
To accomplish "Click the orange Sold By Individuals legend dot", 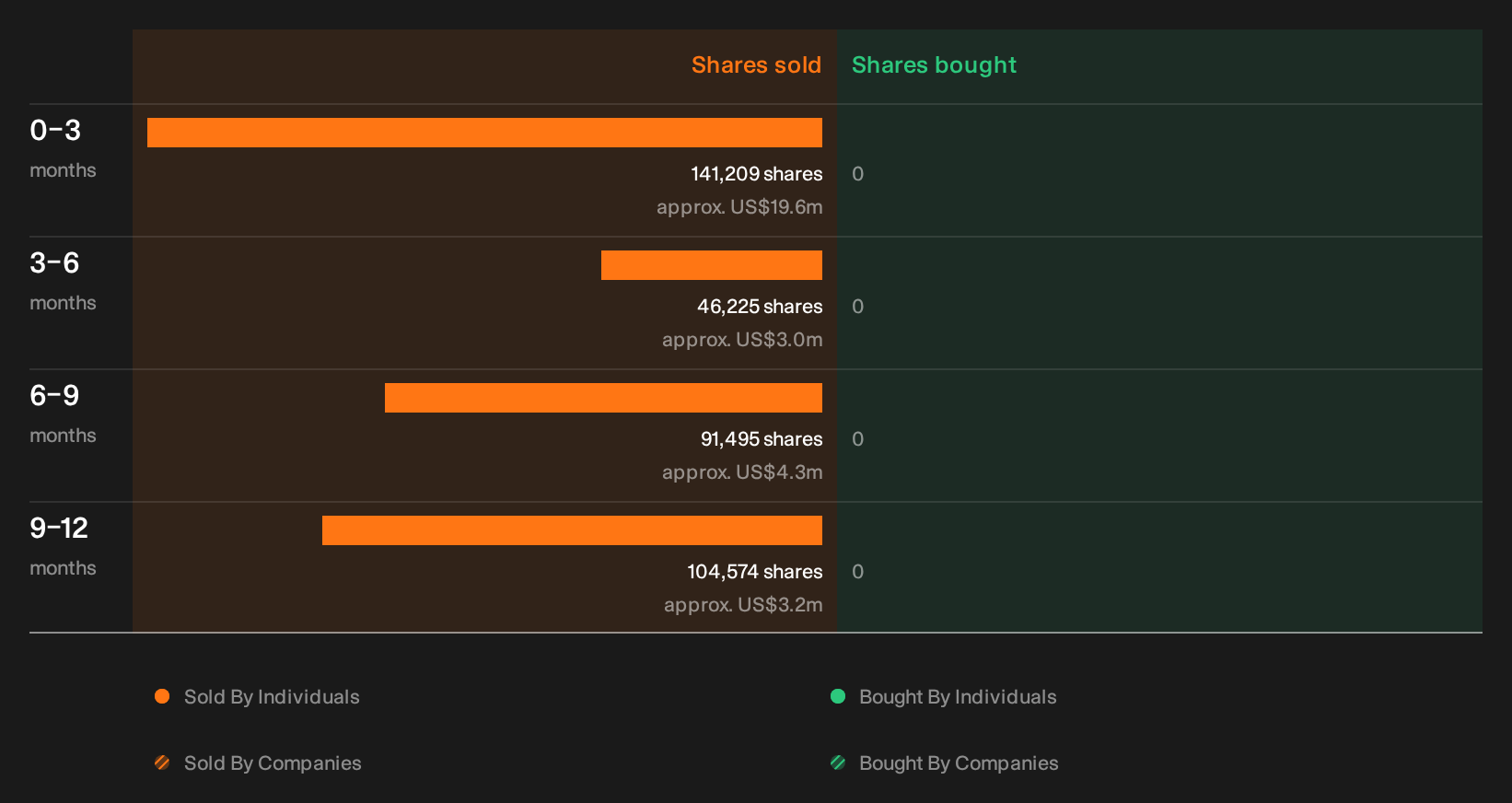I will [162, 696].
